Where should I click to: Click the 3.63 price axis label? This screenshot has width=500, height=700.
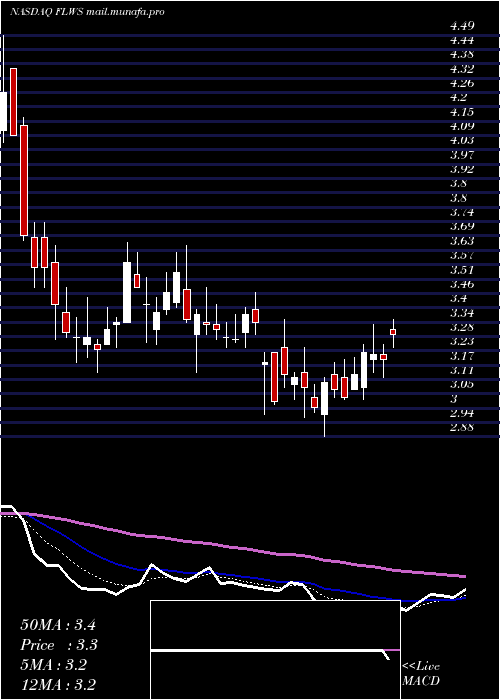(x=462, y=241)
